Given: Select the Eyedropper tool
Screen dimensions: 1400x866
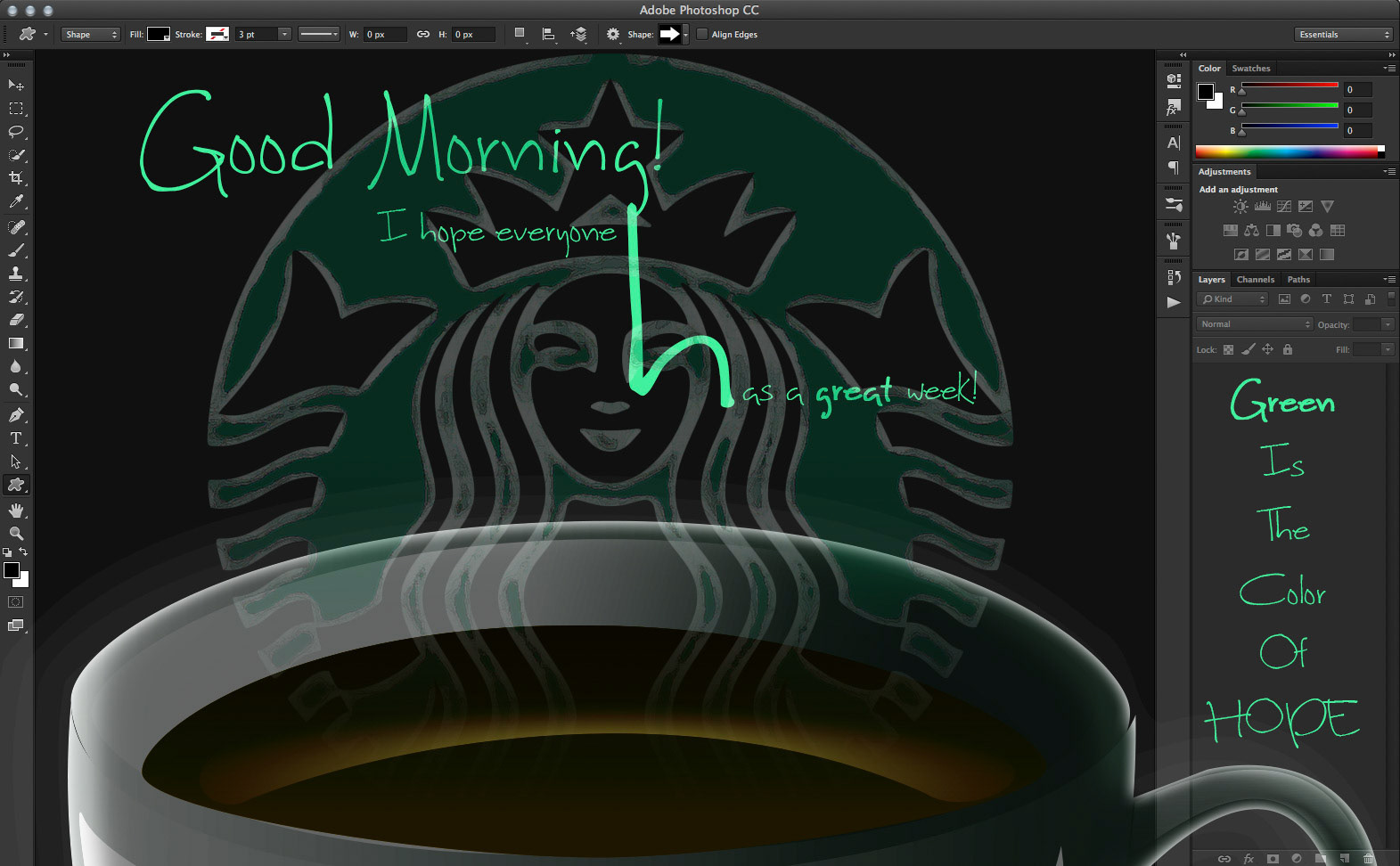Looking at the screenshot, I should pyautogui.click(x=16, y=202).
